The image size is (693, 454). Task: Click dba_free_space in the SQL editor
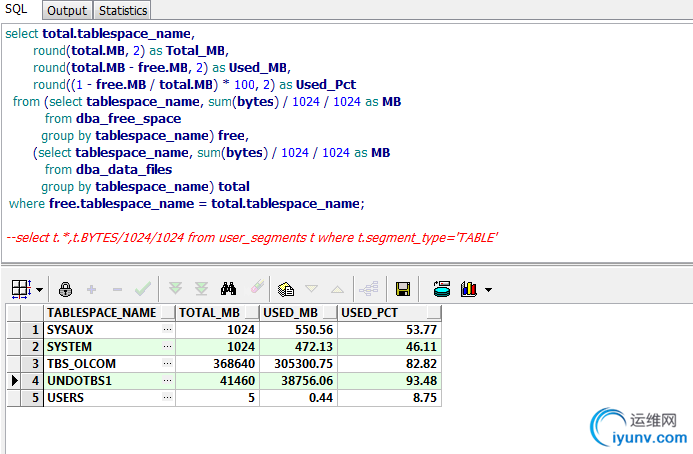[129, 119]
